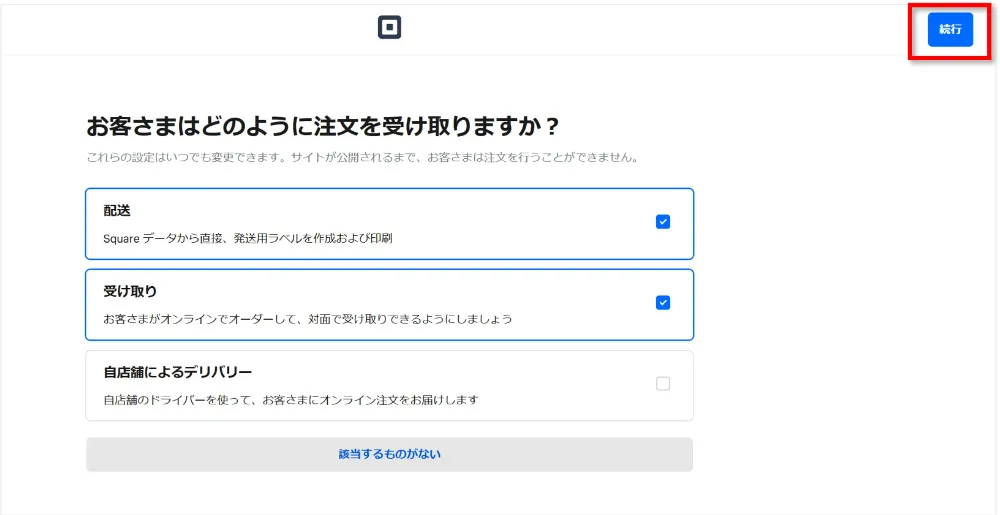Click the subtitle これらの設定はいつでも変更できます

[x=170, y=158]
